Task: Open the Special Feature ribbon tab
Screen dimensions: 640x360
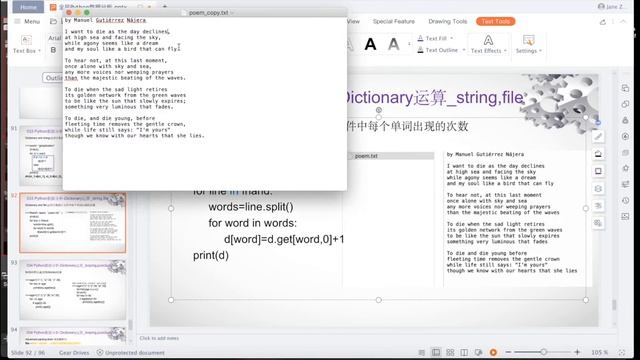Action: point(393,21)
